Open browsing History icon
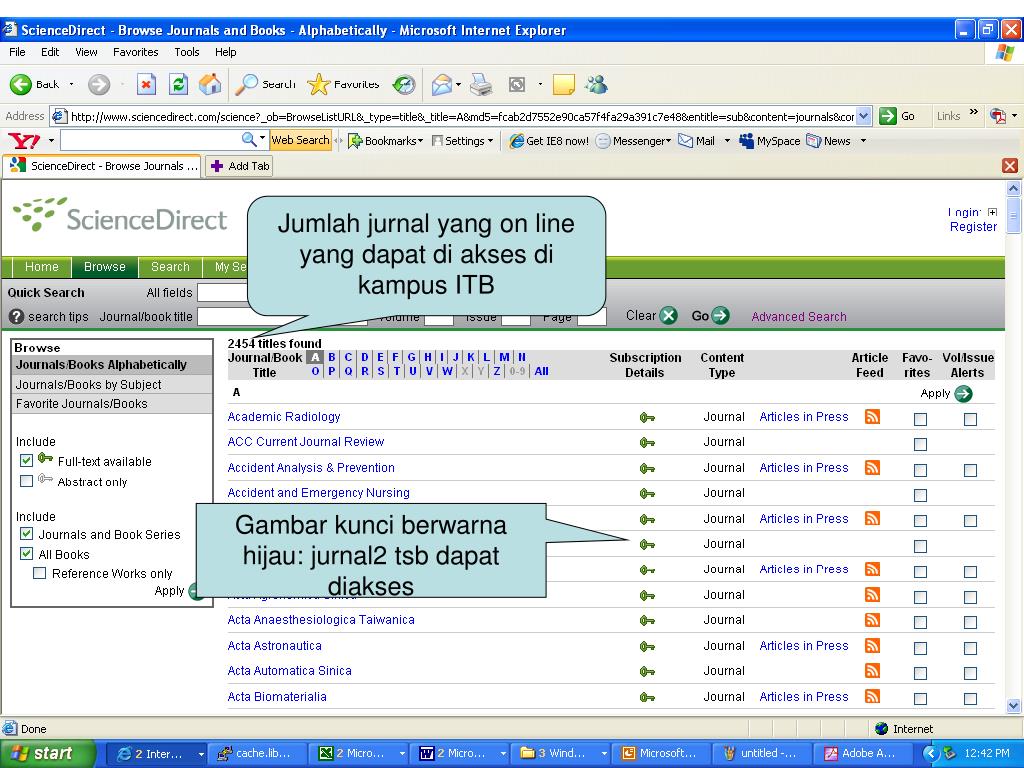1024x768 pixels. click(x=404, y=84)
